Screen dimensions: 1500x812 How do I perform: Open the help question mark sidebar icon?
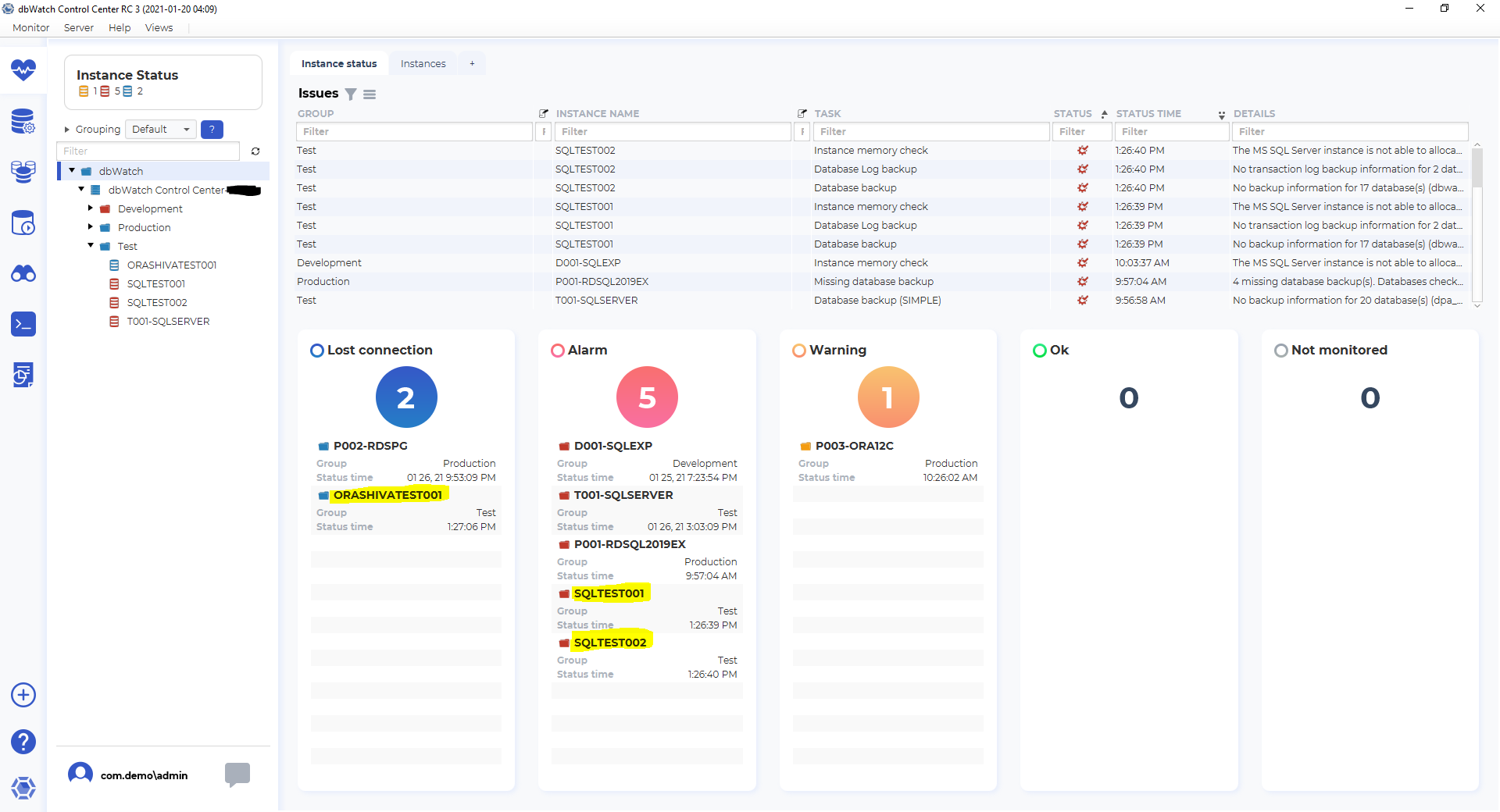pos(23,742)
